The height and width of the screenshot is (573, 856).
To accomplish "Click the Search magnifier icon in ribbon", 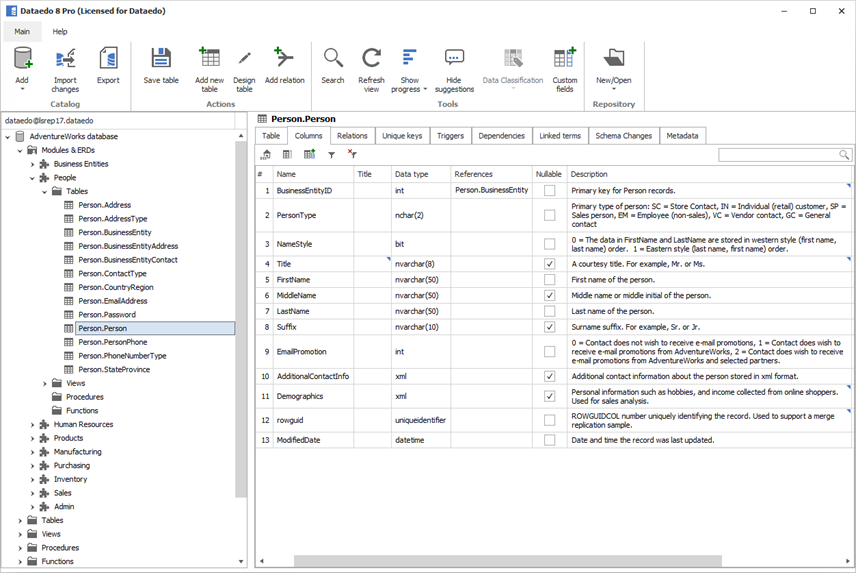I will [x=333, y=58].
